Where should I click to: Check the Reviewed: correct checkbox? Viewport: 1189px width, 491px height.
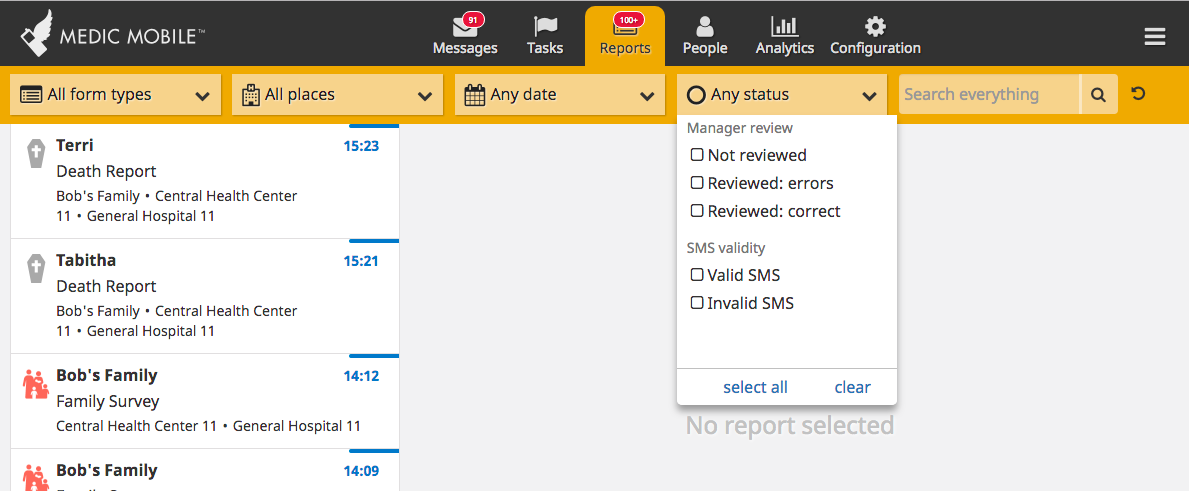click(697, 211)
